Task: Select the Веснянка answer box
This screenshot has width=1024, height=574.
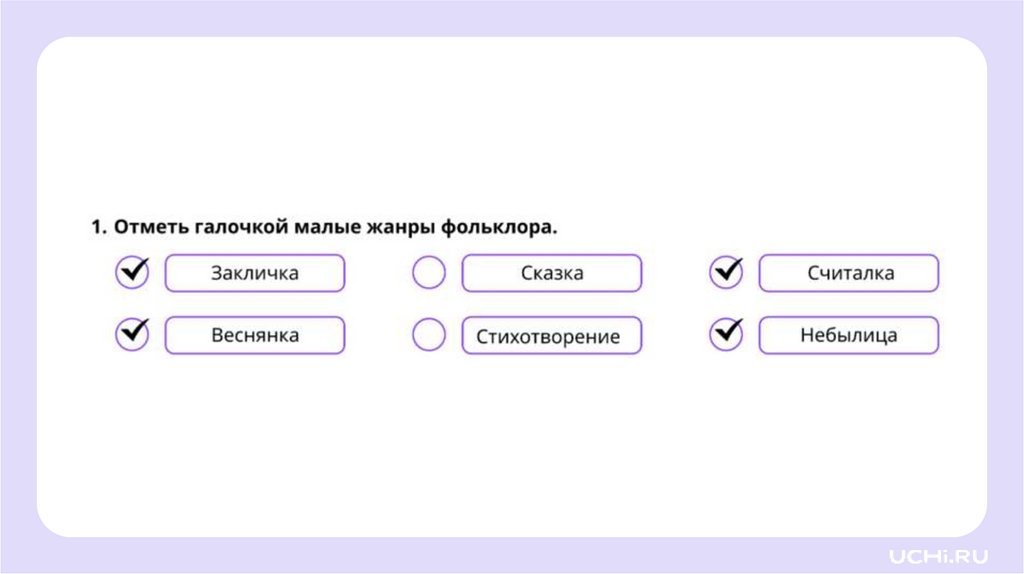Action: (x=255, y=335)
